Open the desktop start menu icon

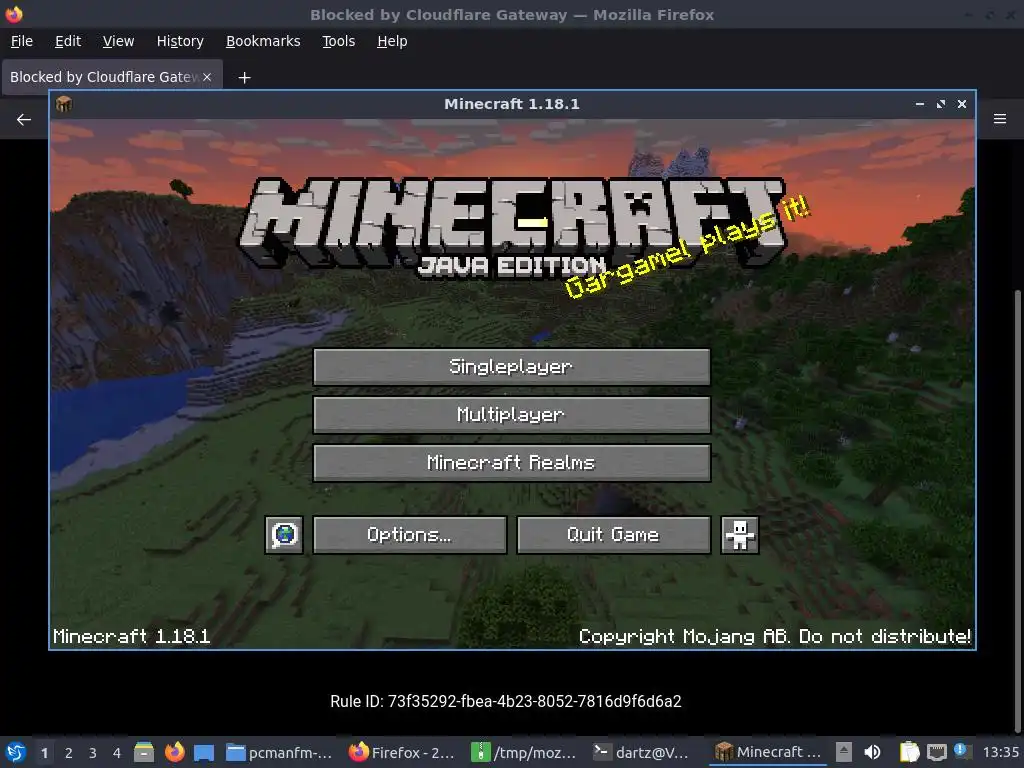[16, 752]
